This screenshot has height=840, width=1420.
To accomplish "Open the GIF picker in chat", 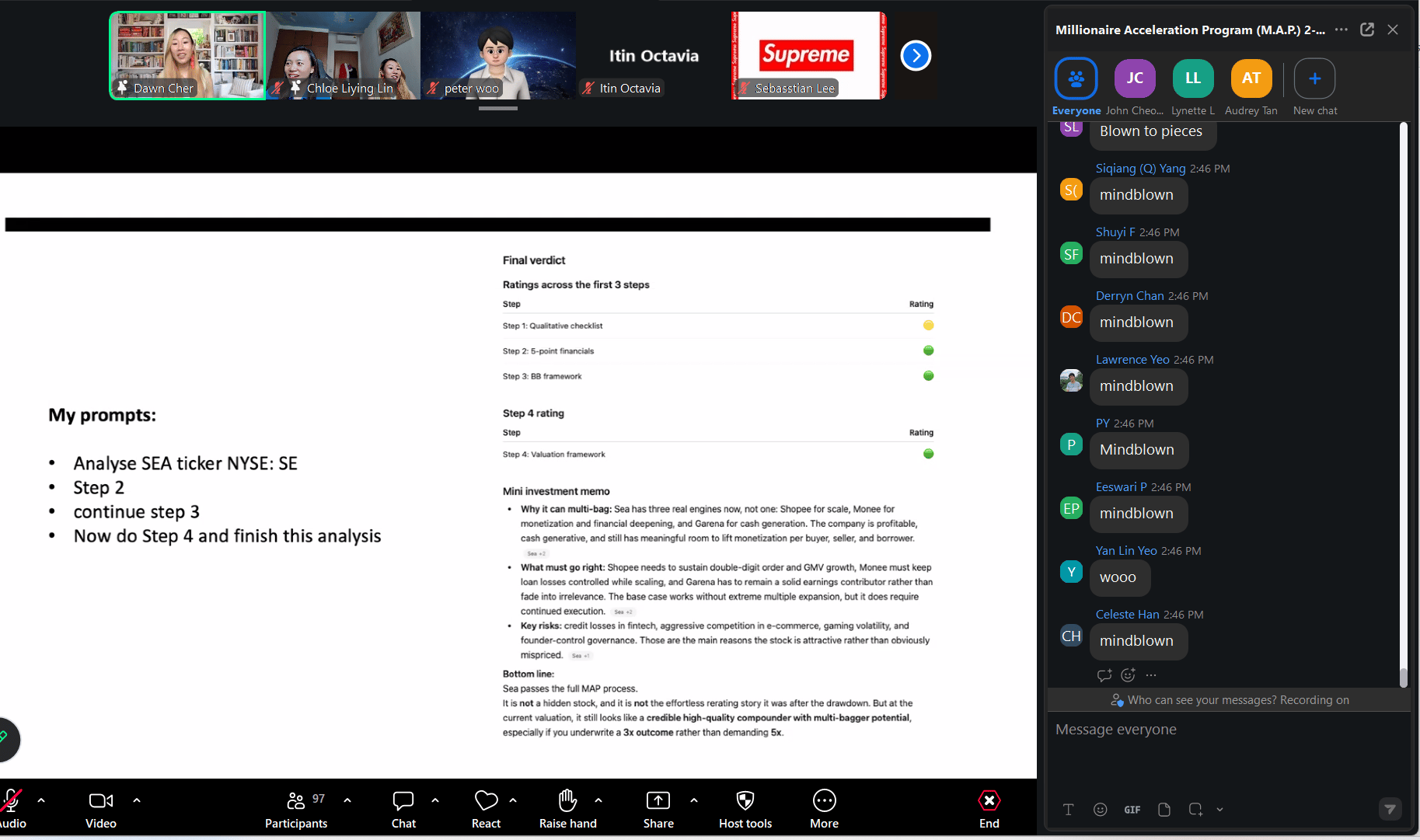I will tap(1132, 810).
